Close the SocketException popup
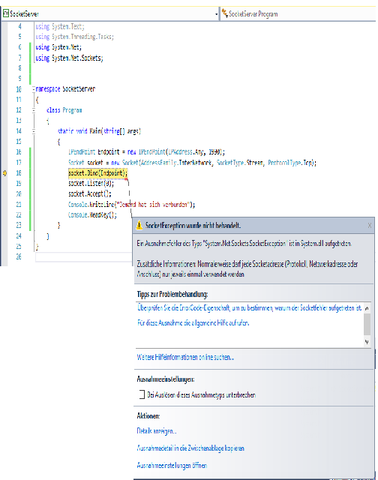Image resolution: width=378 pixels, height=480 pixels. tap(369, 226)
